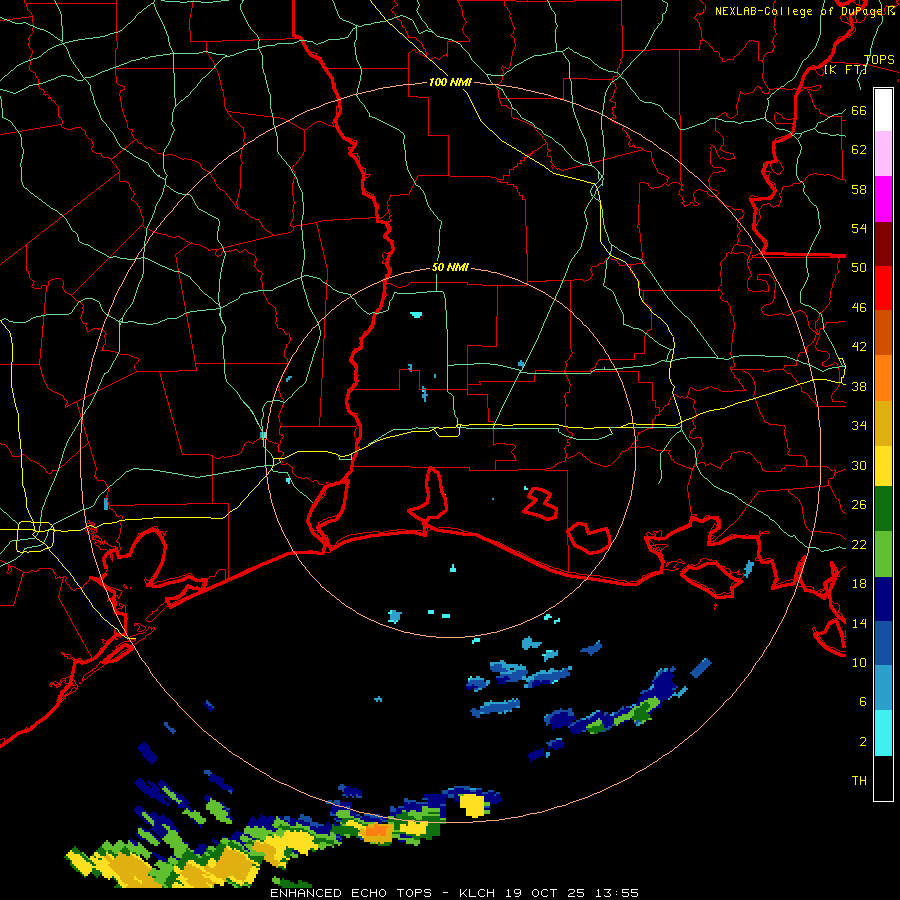Click the cyan echo just below the 50 NMI label
The image size is (900, 900).
(x=416, y=315)
